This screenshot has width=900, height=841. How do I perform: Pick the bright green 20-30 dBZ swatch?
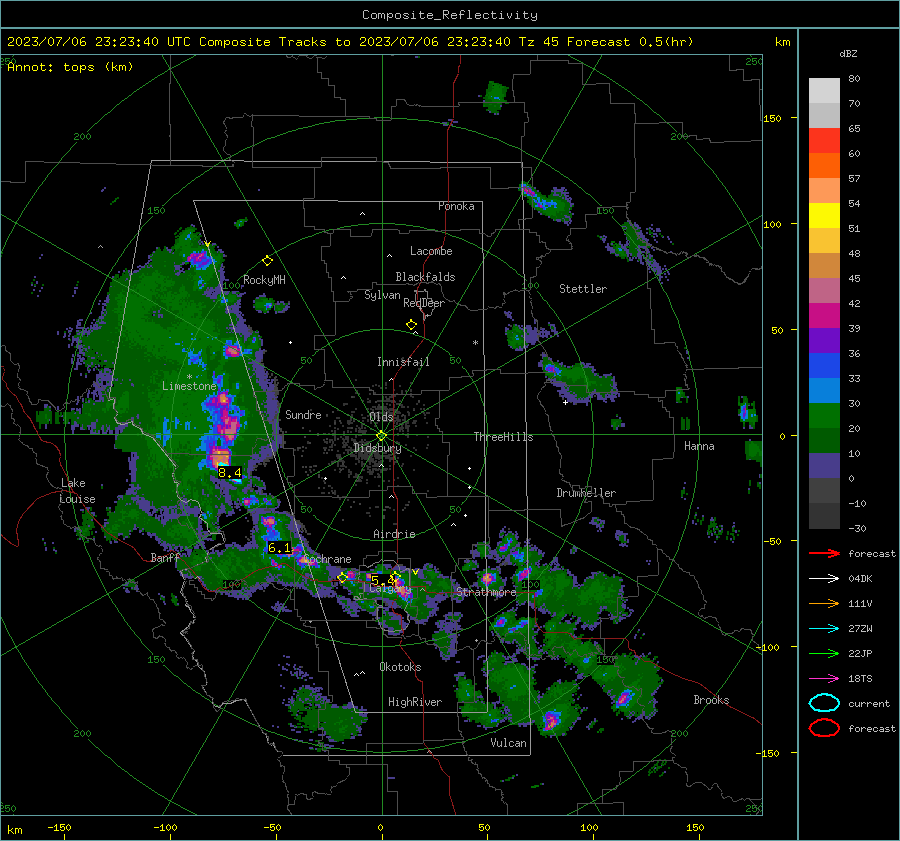coord(824,416)
